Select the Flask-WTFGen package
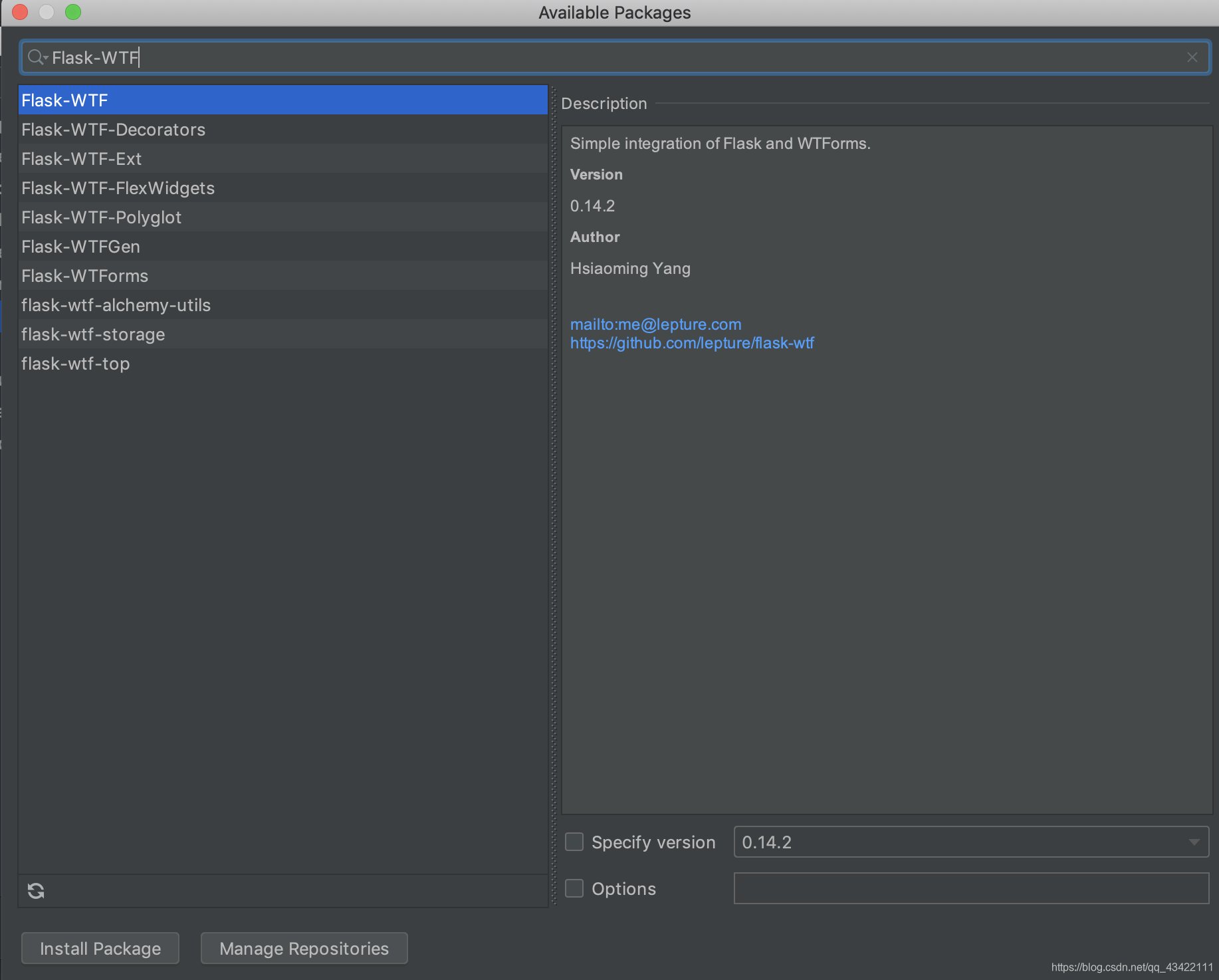The image size is (1219, 980). coord(283,246)
